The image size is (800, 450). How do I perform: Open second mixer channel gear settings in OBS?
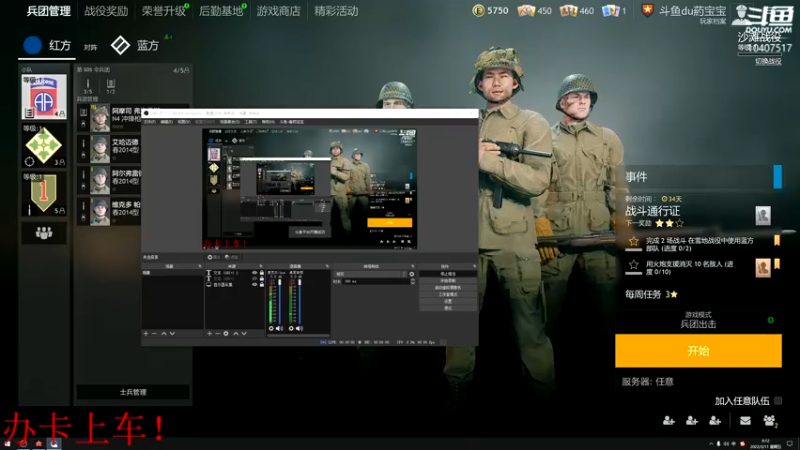291,329
